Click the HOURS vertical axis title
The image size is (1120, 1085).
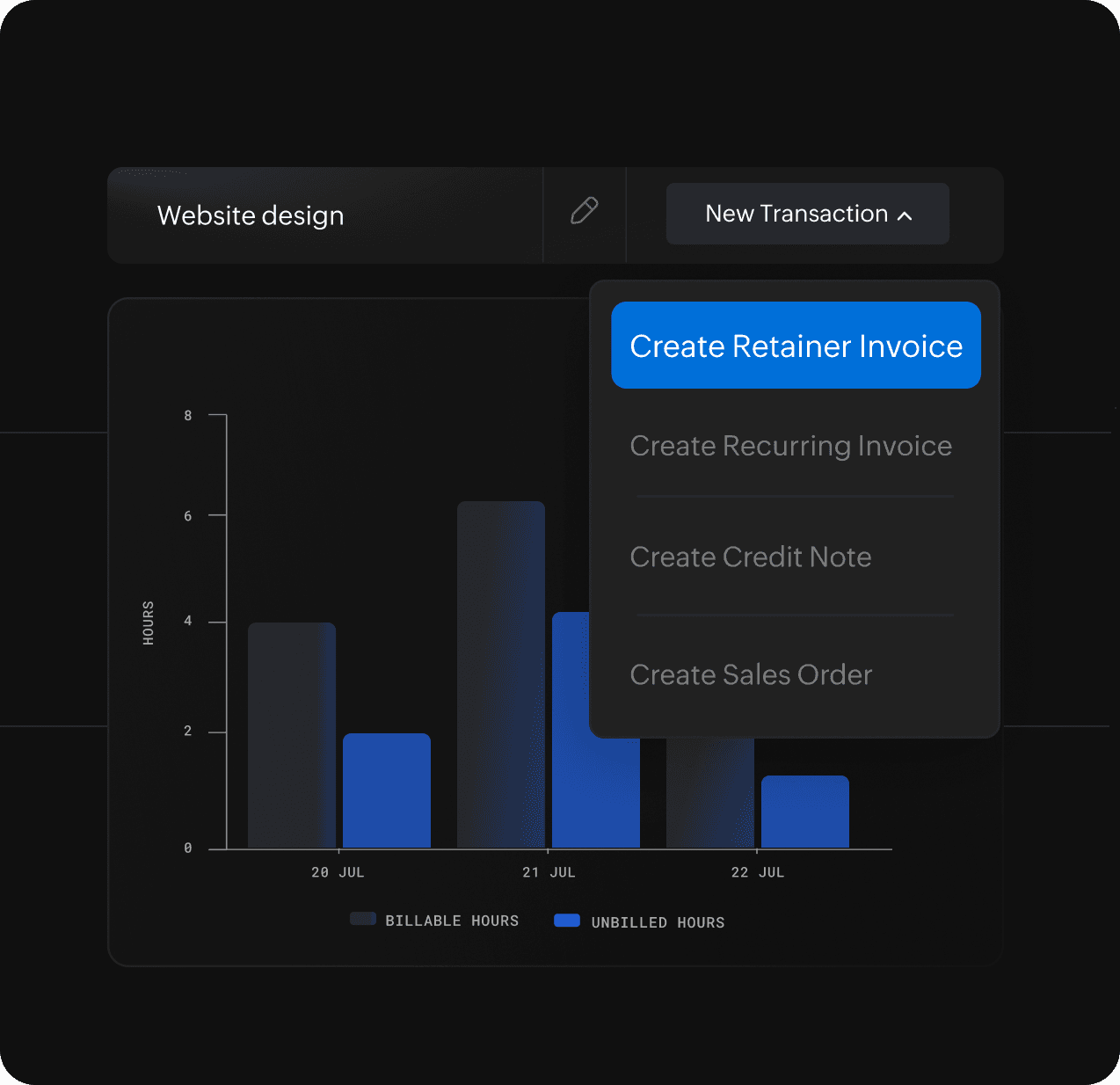(x=149, y=623)
